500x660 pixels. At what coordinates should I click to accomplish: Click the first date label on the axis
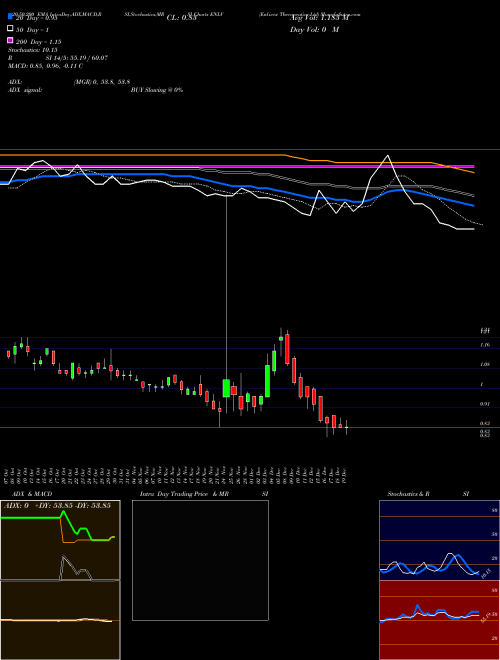8,474
